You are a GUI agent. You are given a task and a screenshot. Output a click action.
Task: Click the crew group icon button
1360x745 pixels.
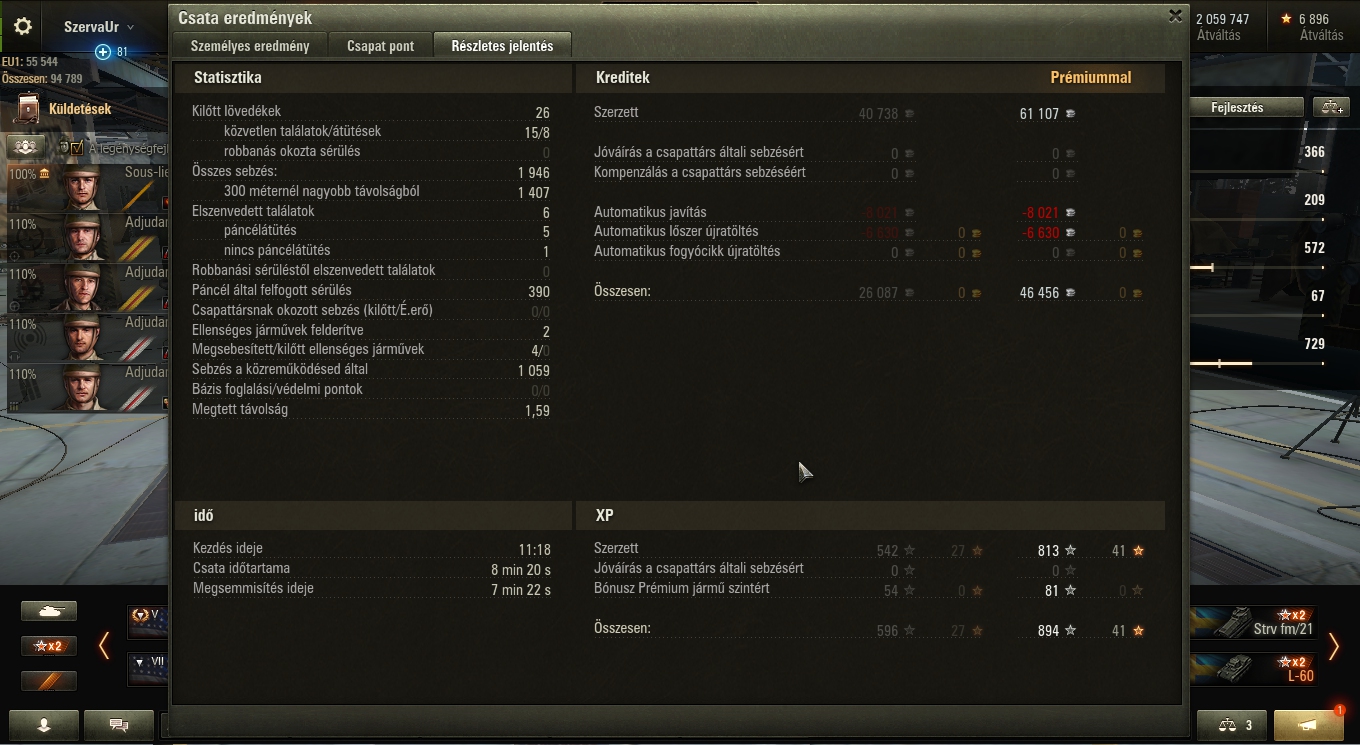[27, 148]
